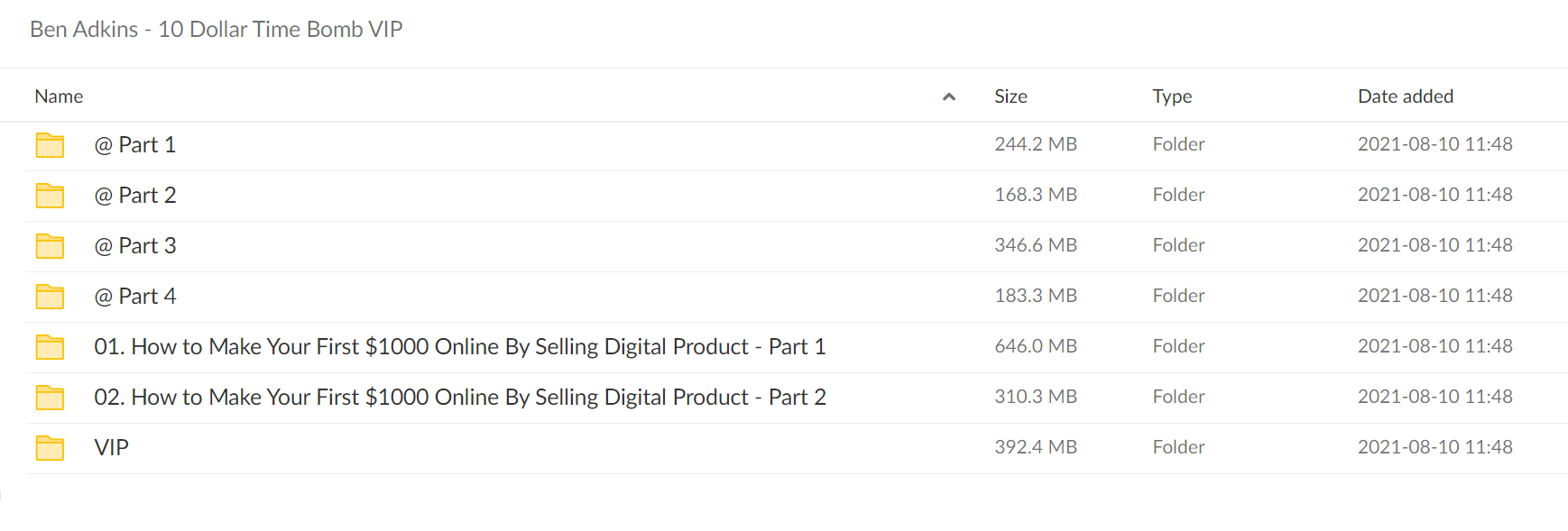Open the @ Part 2 folder name
The width and height of the screenshot is (1568, 531).
(134, 196)
